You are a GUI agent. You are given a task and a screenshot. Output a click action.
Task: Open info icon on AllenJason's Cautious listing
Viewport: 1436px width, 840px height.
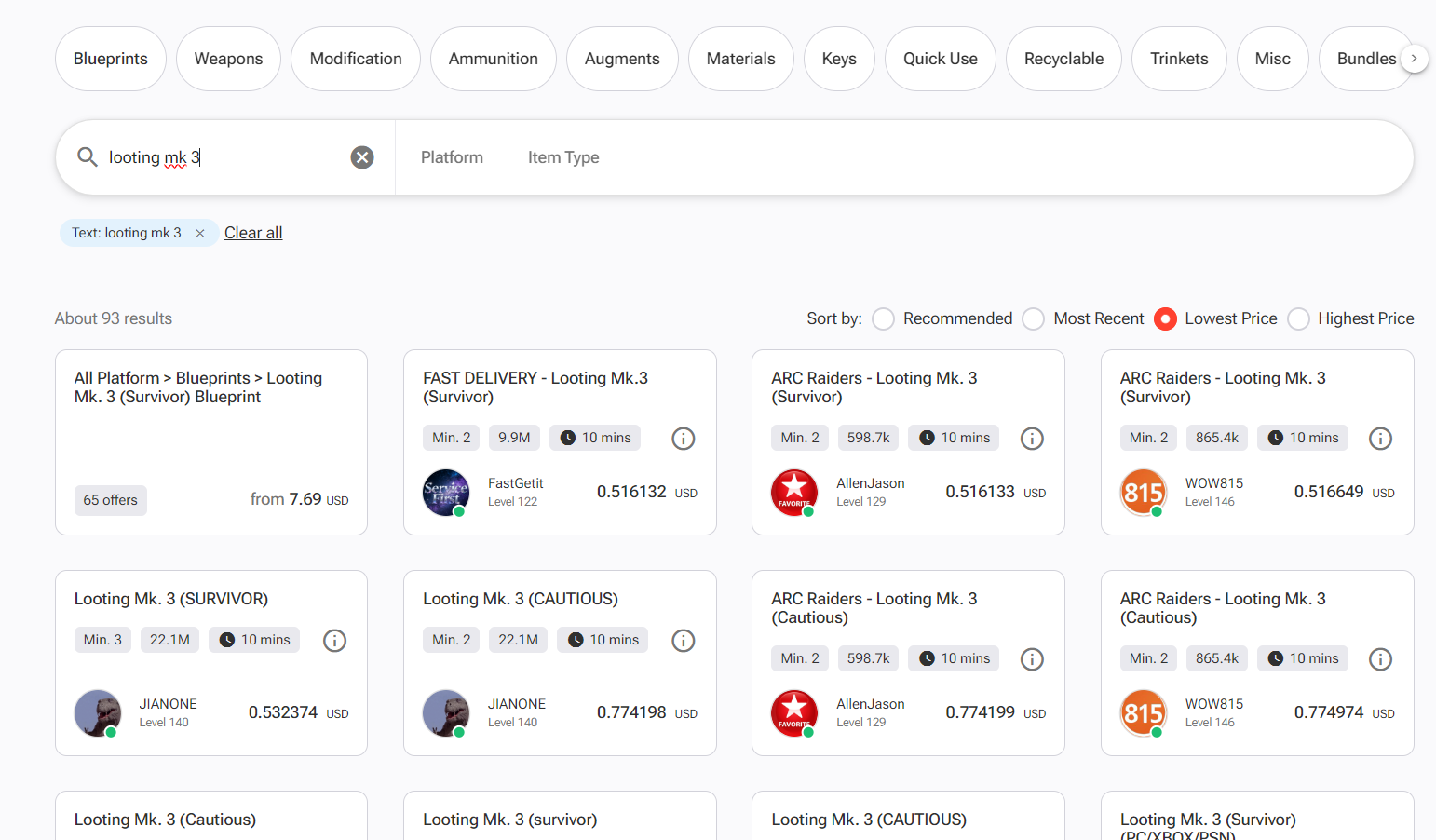pyautogui.click(x=1032, y=659)
